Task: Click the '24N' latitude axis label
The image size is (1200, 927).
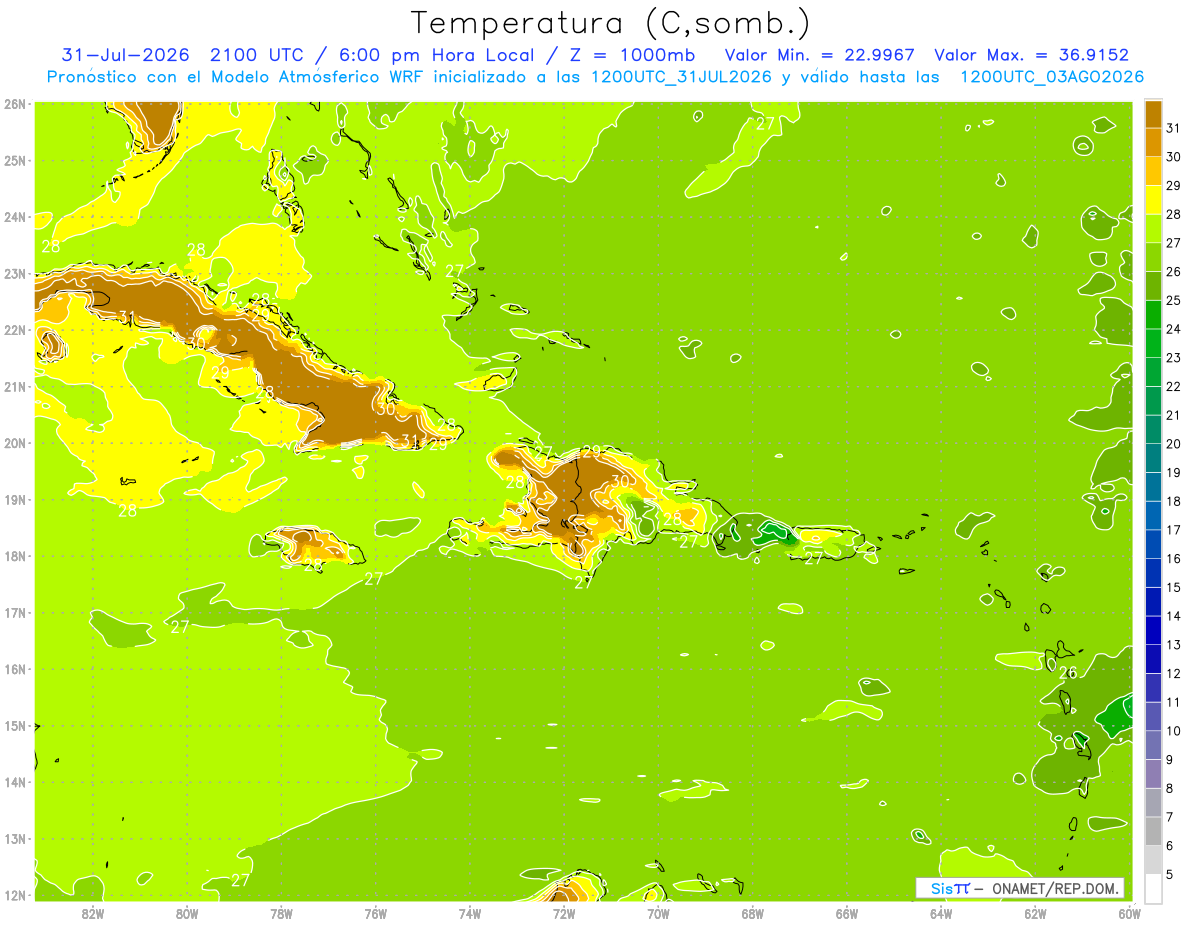Action: [15, 217]
